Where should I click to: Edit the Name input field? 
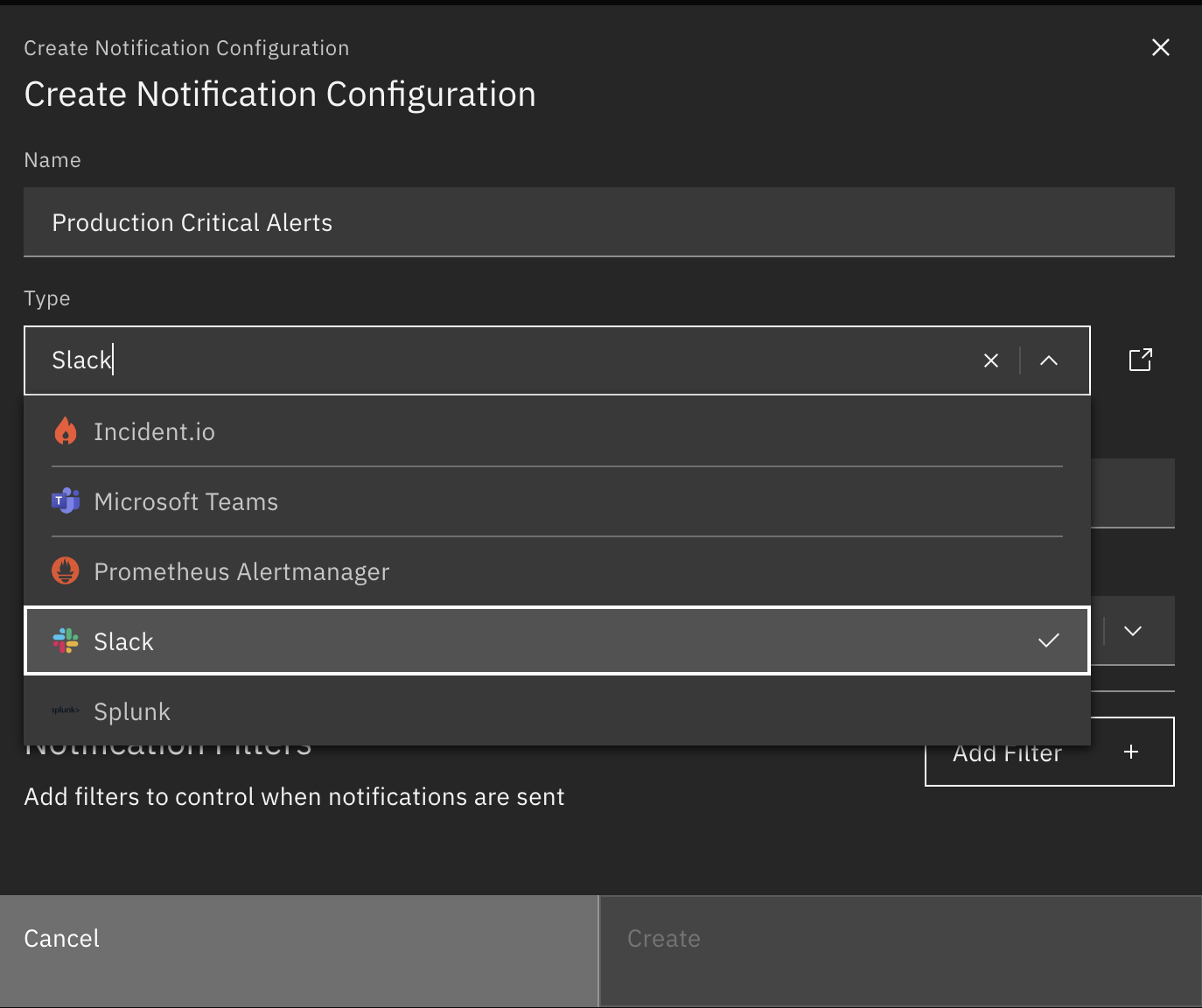(598, 222)
